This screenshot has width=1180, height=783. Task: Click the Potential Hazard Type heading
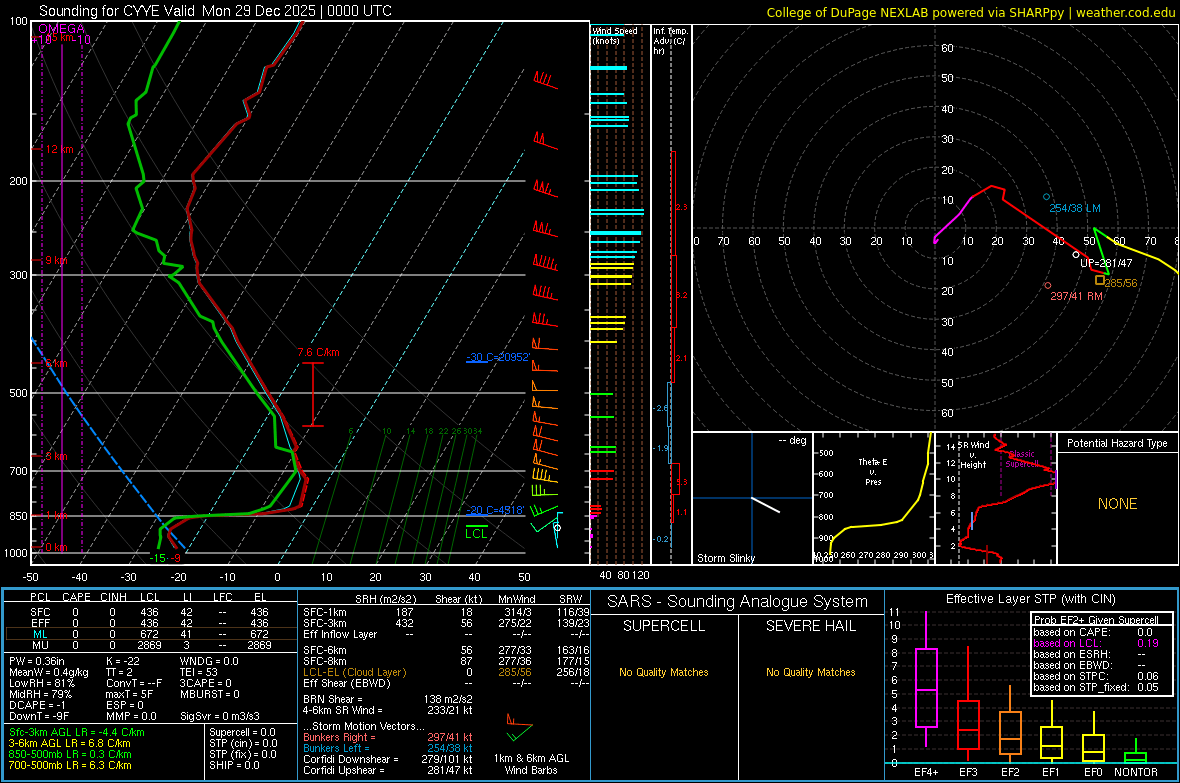[1117, 443]
